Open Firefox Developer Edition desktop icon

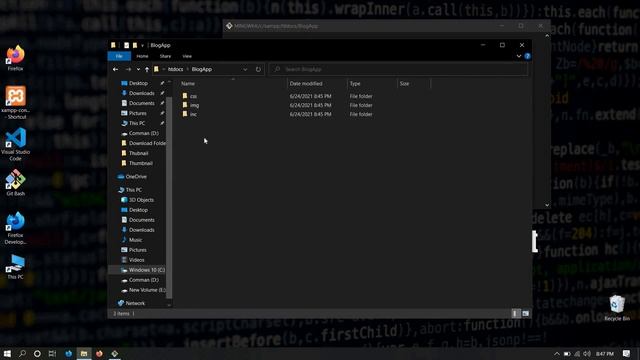pos(16,228)
